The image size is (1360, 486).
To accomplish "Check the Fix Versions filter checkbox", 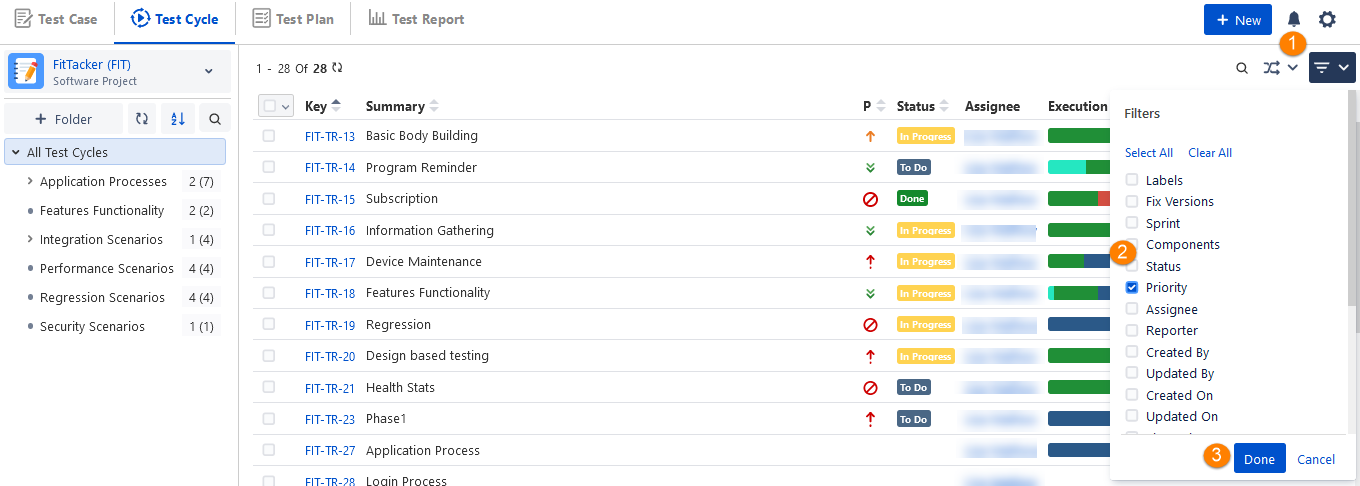I will click(1132, 201).
